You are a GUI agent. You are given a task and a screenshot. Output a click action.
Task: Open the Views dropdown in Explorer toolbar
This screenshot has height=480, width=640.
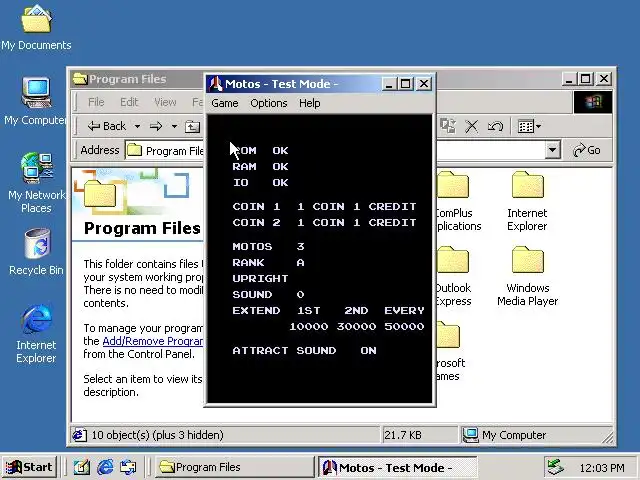529,126
